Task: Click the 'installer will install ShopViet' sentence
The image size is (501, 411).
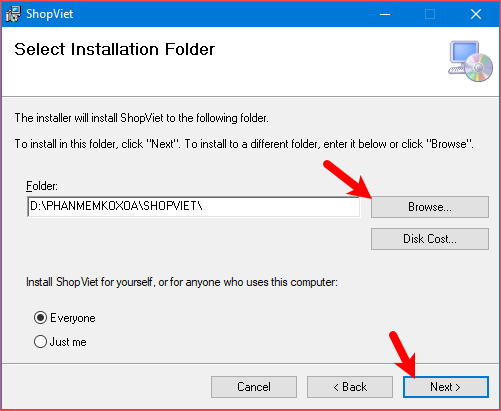Action: point(142,118)
